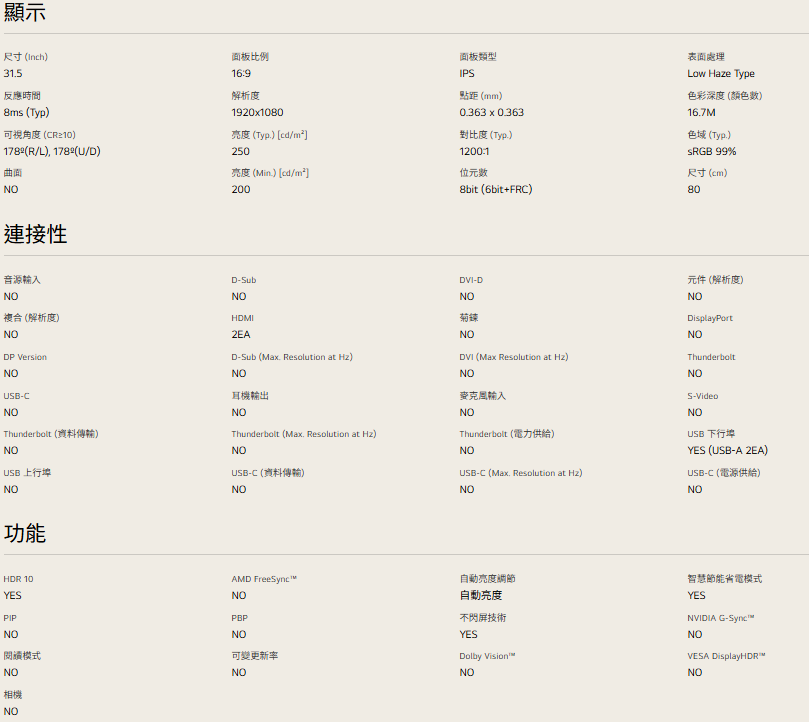The image size is (809, 722).
Task: Select the IPS panel type value
Action: pos(467,74)
